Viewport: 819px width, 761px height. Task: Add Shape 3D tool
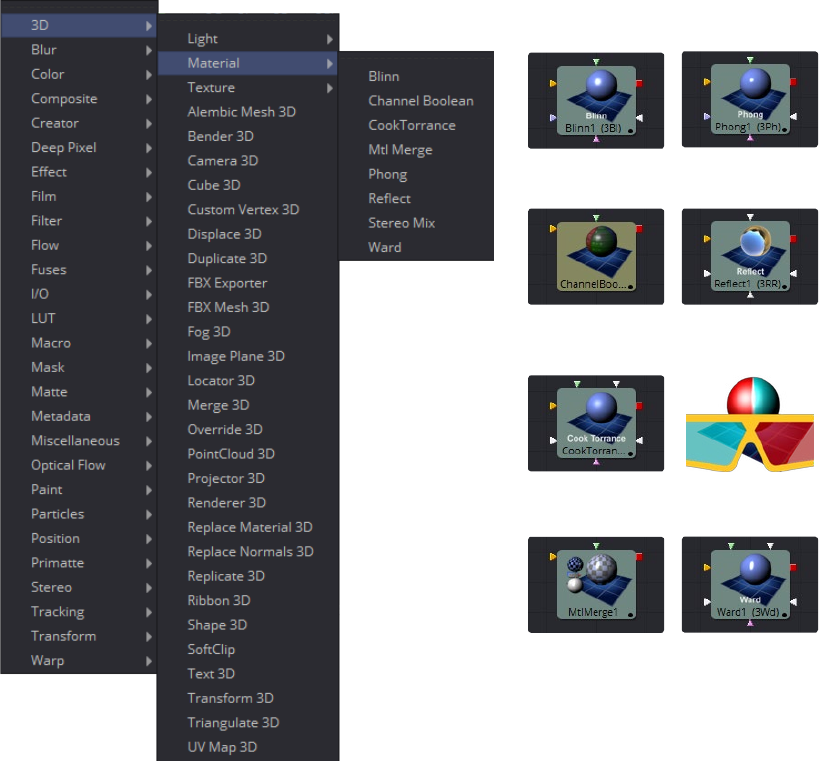coord(217,625)
